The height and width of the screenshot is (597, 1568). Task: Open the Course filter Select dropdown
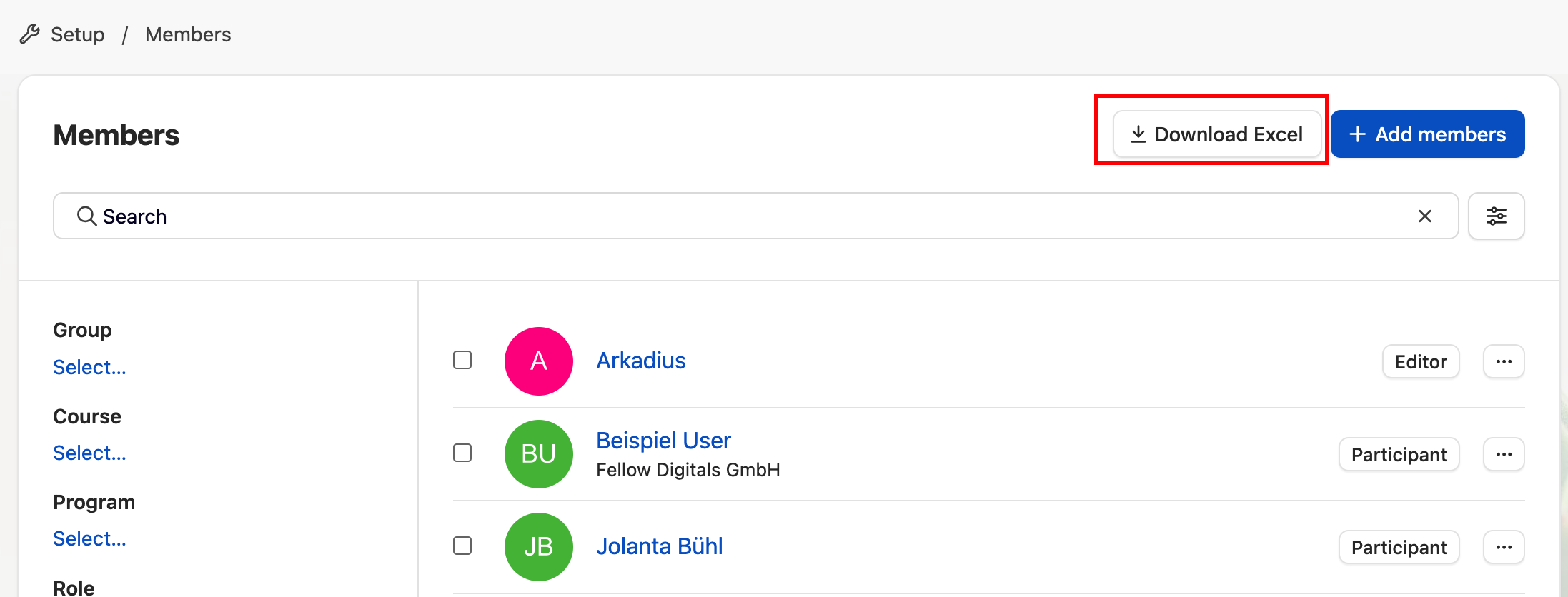pyautogui.click(x=89, y=453)
